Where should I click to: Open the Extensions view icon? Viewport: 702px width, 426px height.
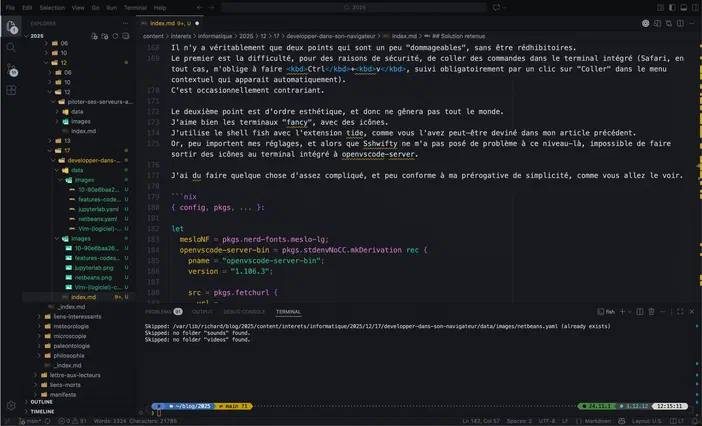(11, 90)
